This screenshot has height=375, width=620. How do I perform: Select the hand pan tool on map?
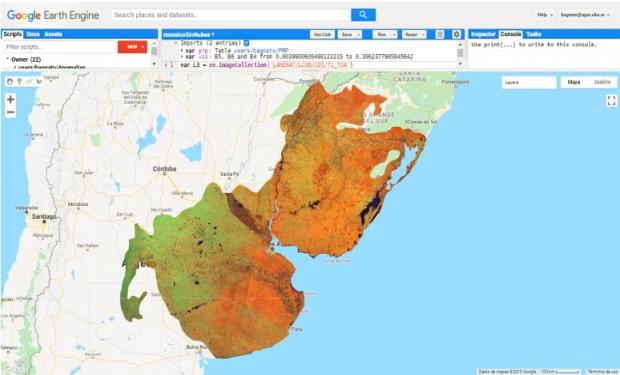pos(10,81)
